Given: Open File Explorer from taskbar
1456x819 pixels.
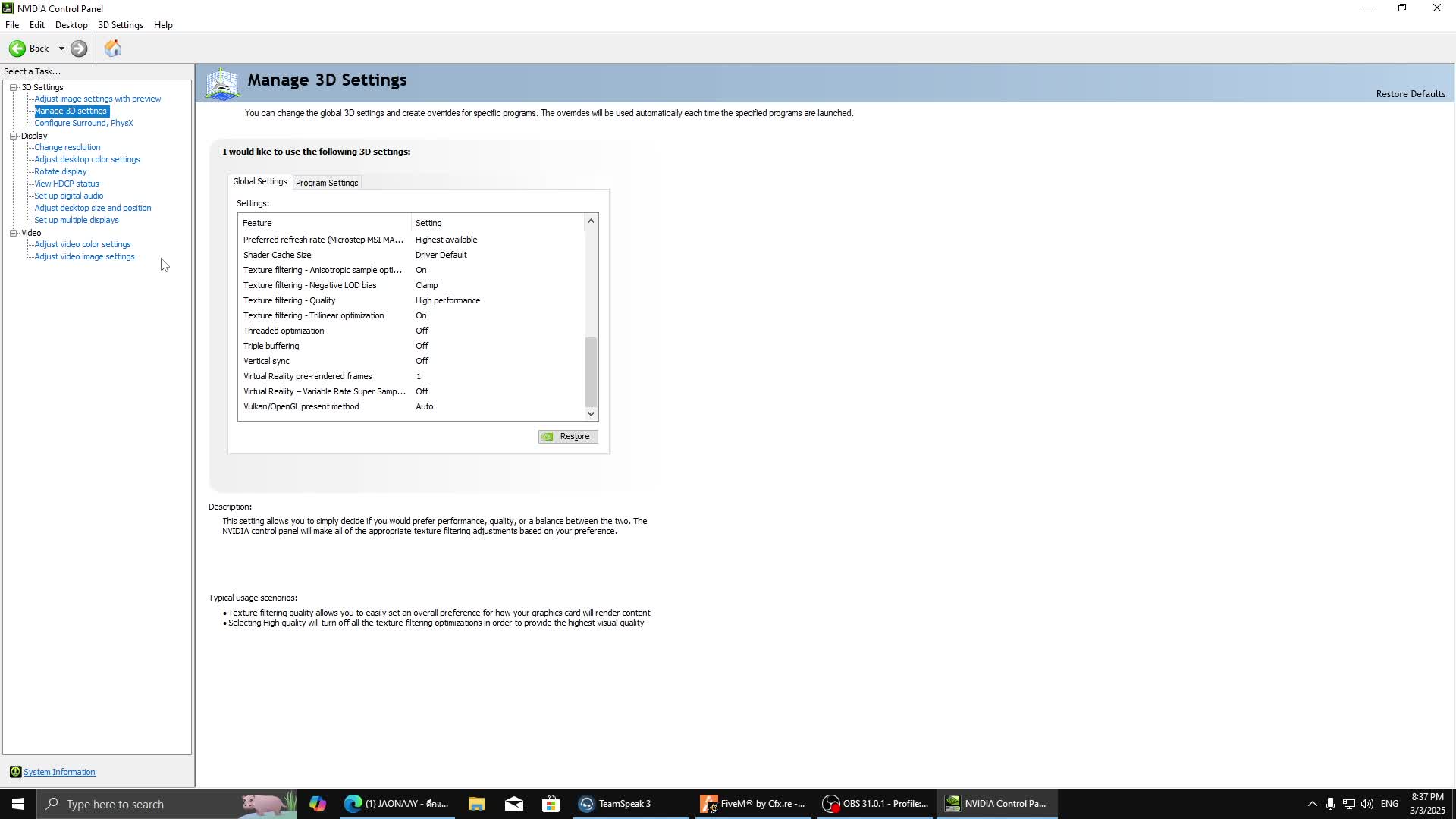Looking at the screenshot, I should click(476, 804).
